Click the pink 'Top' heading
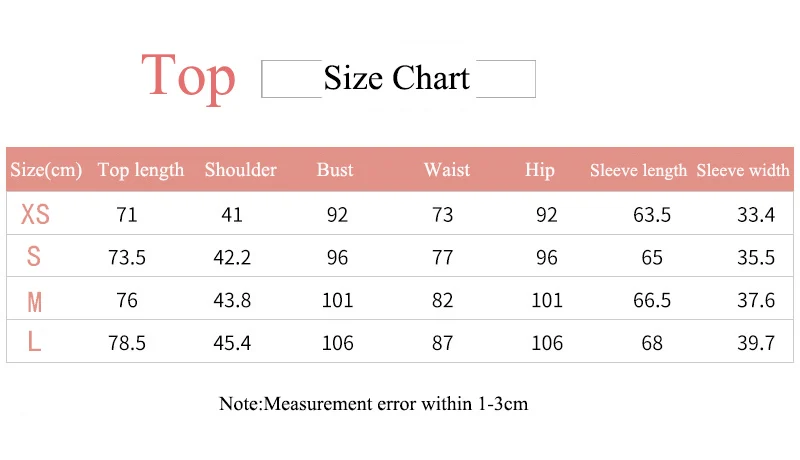The image size is (800, 460). (x=188, y=77)
